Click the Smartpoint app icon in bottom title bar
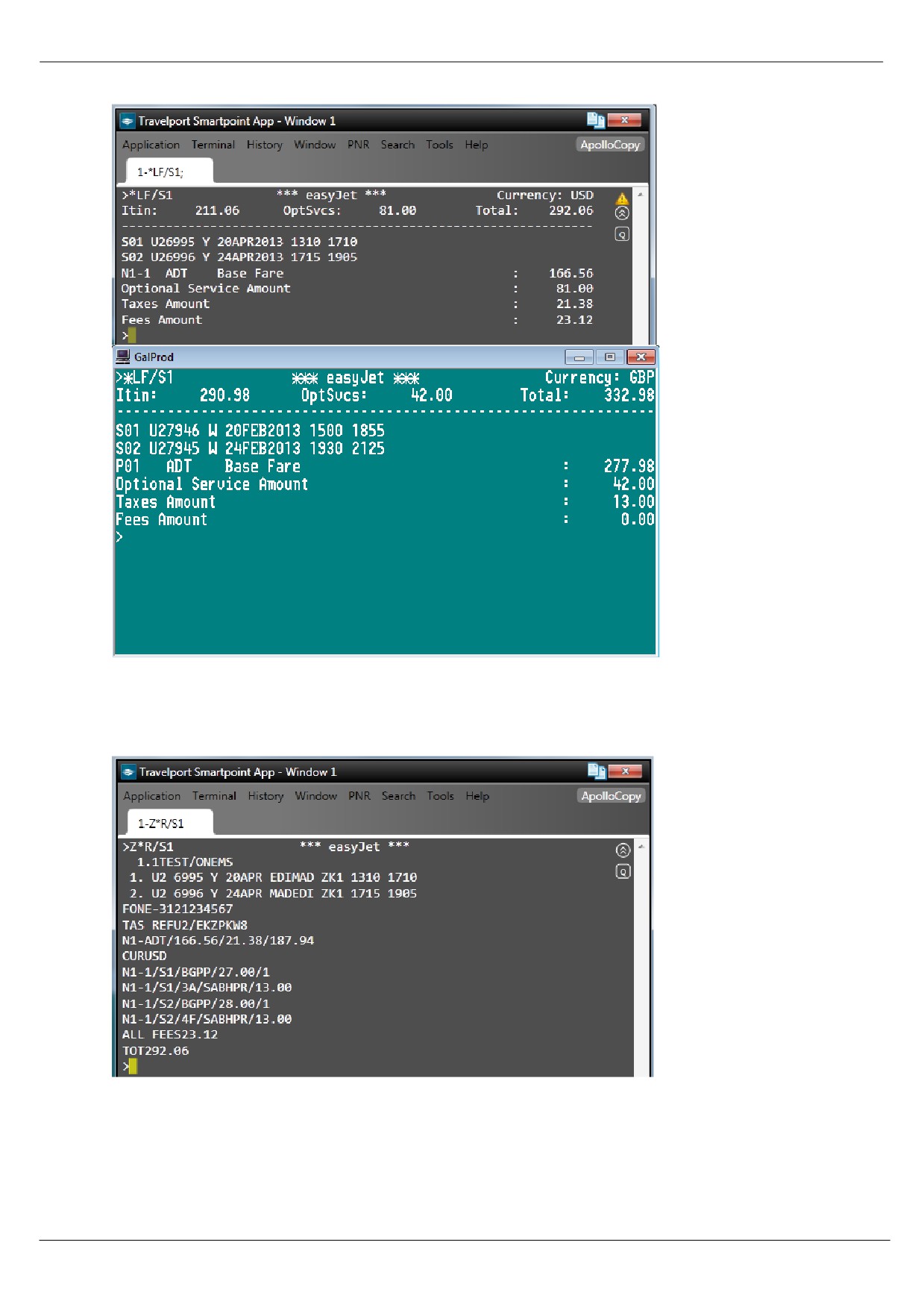 tap(128, 772)
